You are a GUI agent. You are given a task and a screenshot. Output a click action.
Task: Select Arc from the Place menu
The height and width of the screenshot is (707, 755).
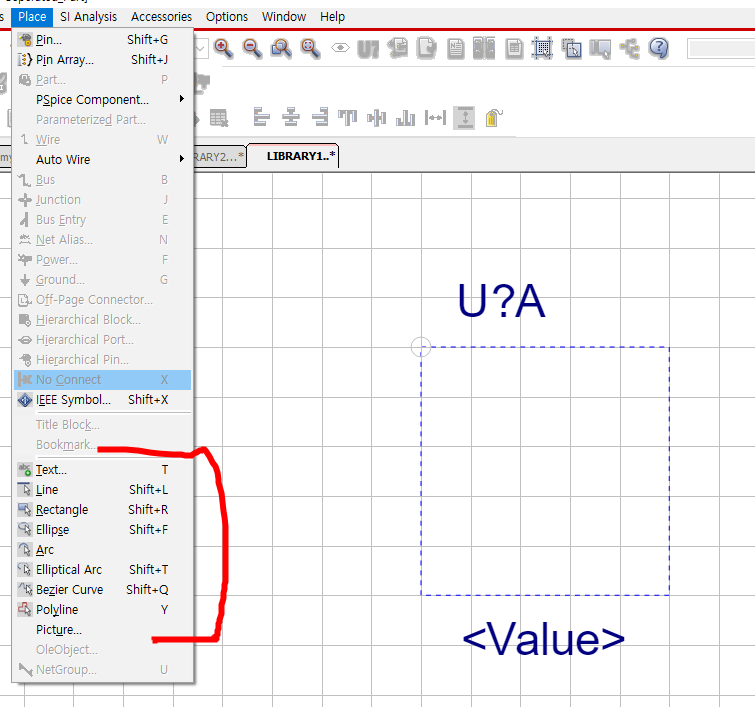[103, 550]
